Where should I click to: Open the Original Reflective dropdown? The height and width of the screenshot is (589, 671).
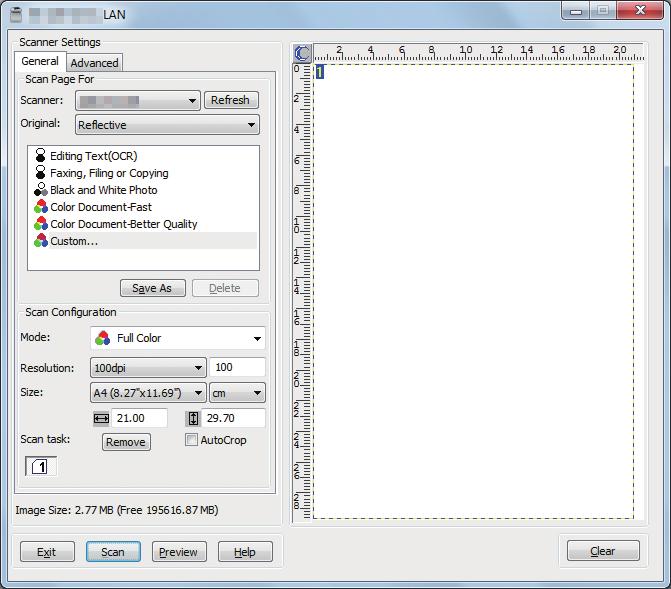point(167,125)
